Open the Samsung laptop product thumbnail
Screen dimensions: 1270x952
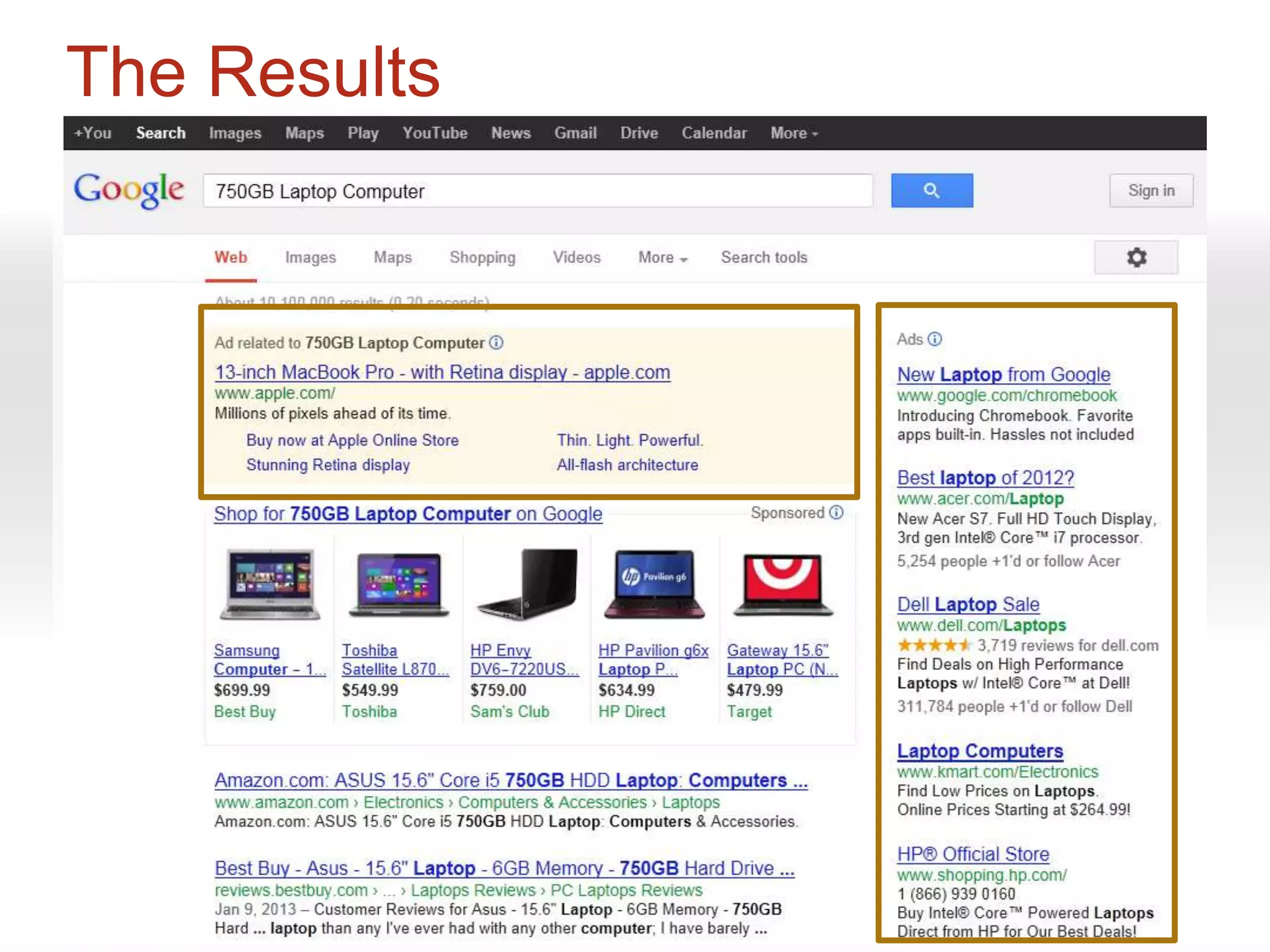pos(270,584)
